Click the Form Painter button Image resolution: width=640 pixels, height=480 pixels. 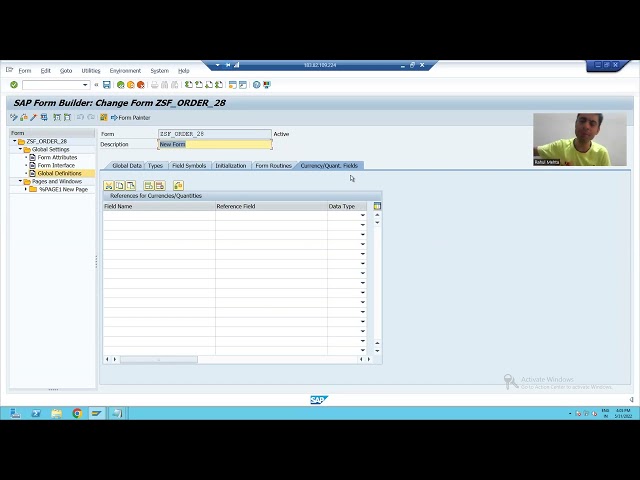131,118
